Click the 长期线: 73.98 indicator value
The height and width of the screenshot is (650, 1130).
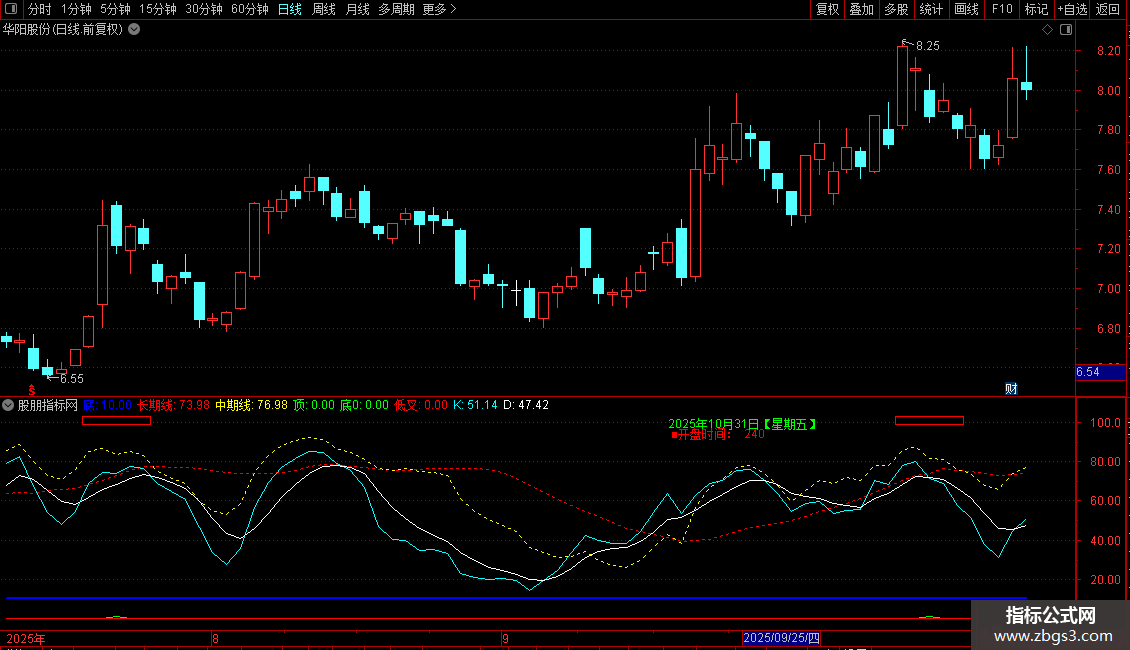tap(173, 405)
